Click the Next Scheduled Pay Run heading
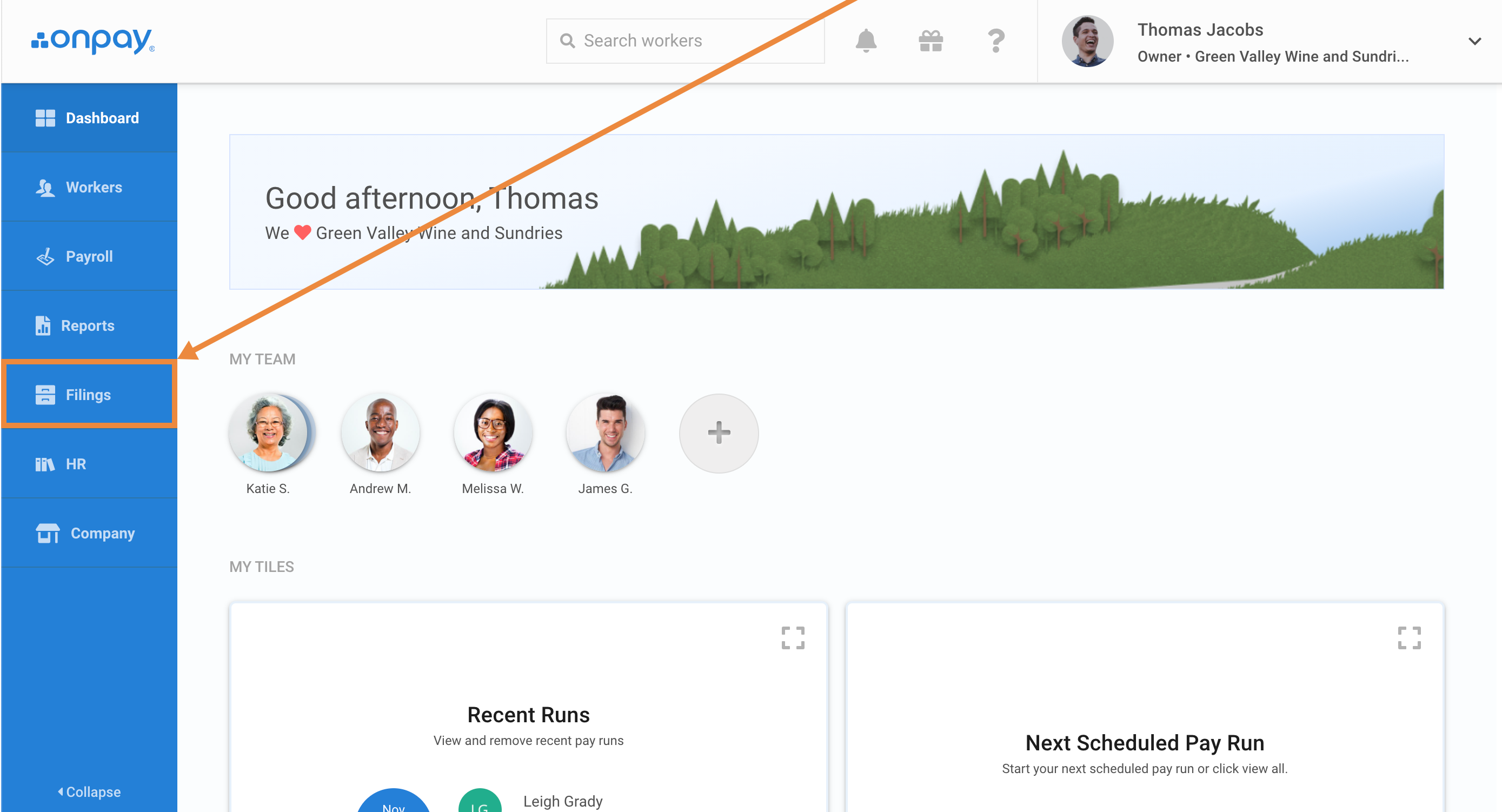The width and height of the screenshot is (1502, 812). coord(1144,743)
